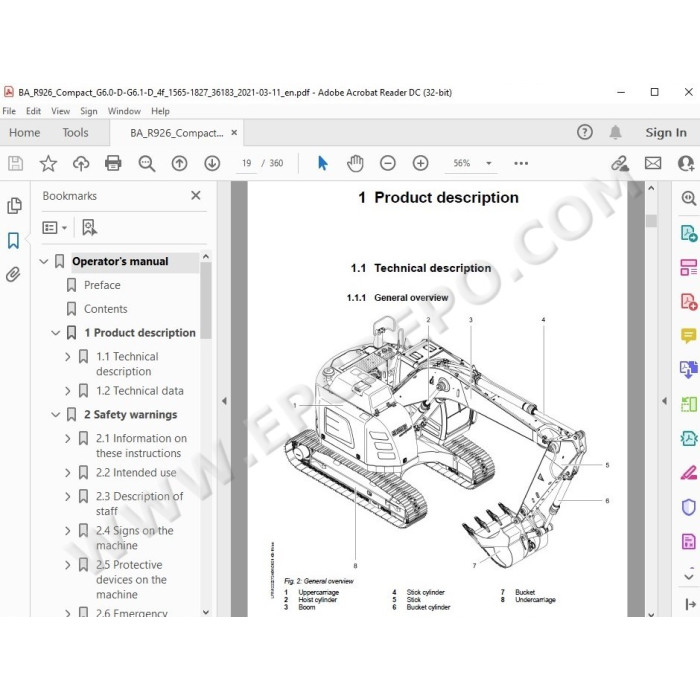Collapse the right tools pane arrow
The width and height of the screenshot is (700, 700).
[664, 401]
